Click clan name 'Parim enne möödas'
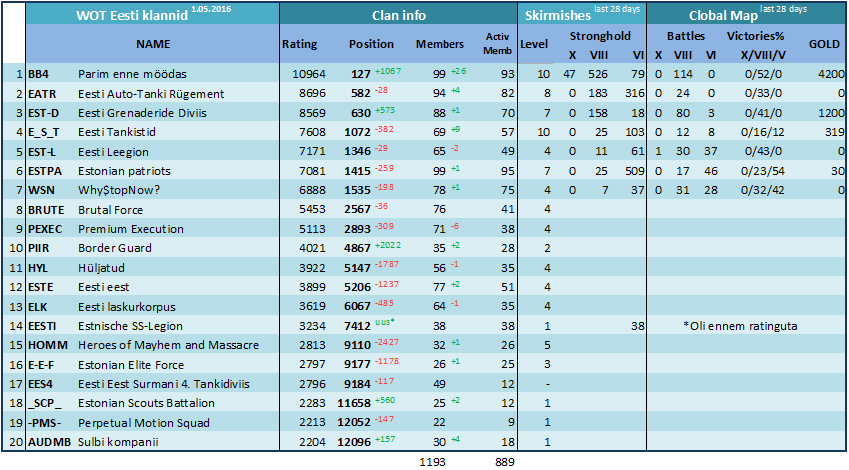Screen dimensions: 849x470 point(132,74)
